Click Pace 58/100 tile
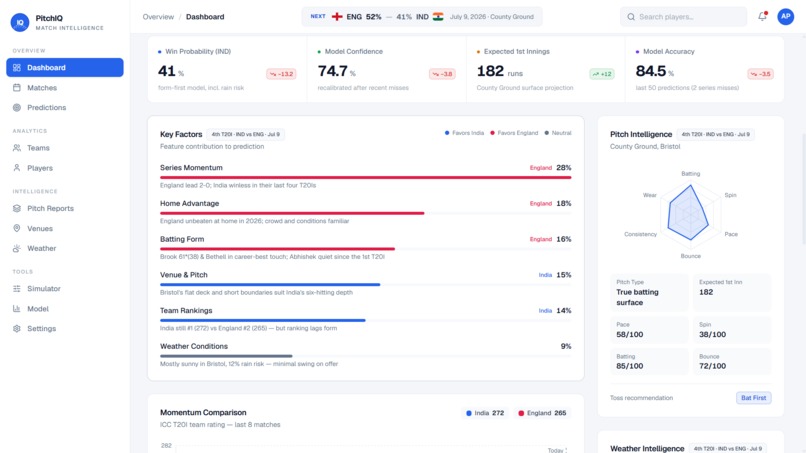This screenshot has height=453, width=806. tap(649, 330)
